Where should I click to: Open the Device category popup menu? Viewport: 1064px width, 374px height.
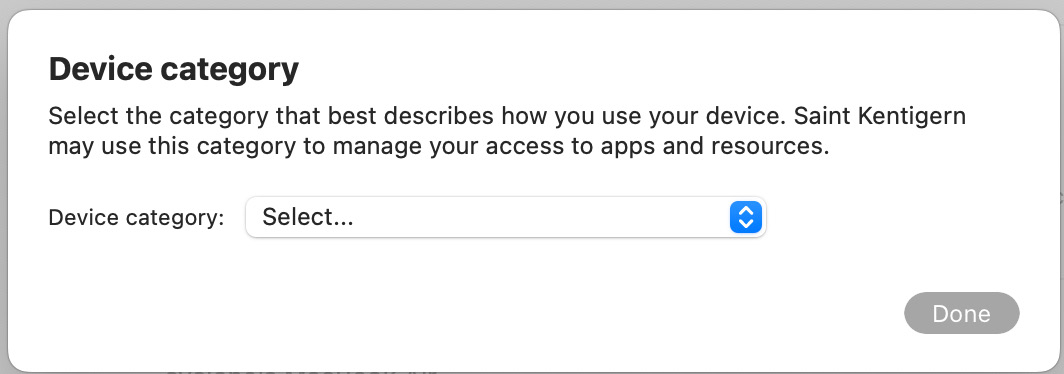tap(506, 217)
